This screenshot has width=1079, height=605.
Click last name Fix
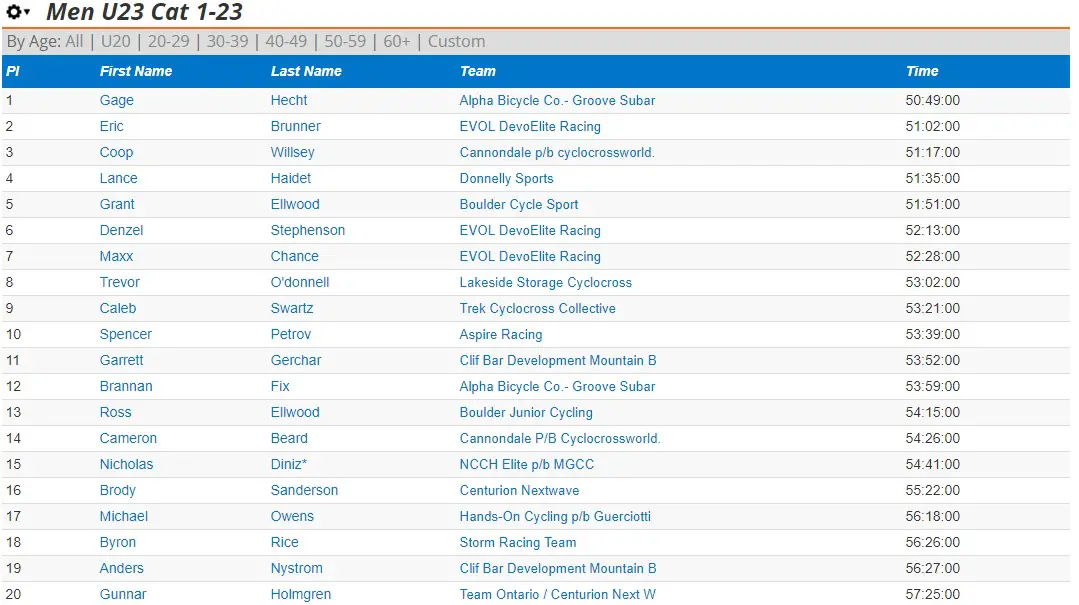280,387
